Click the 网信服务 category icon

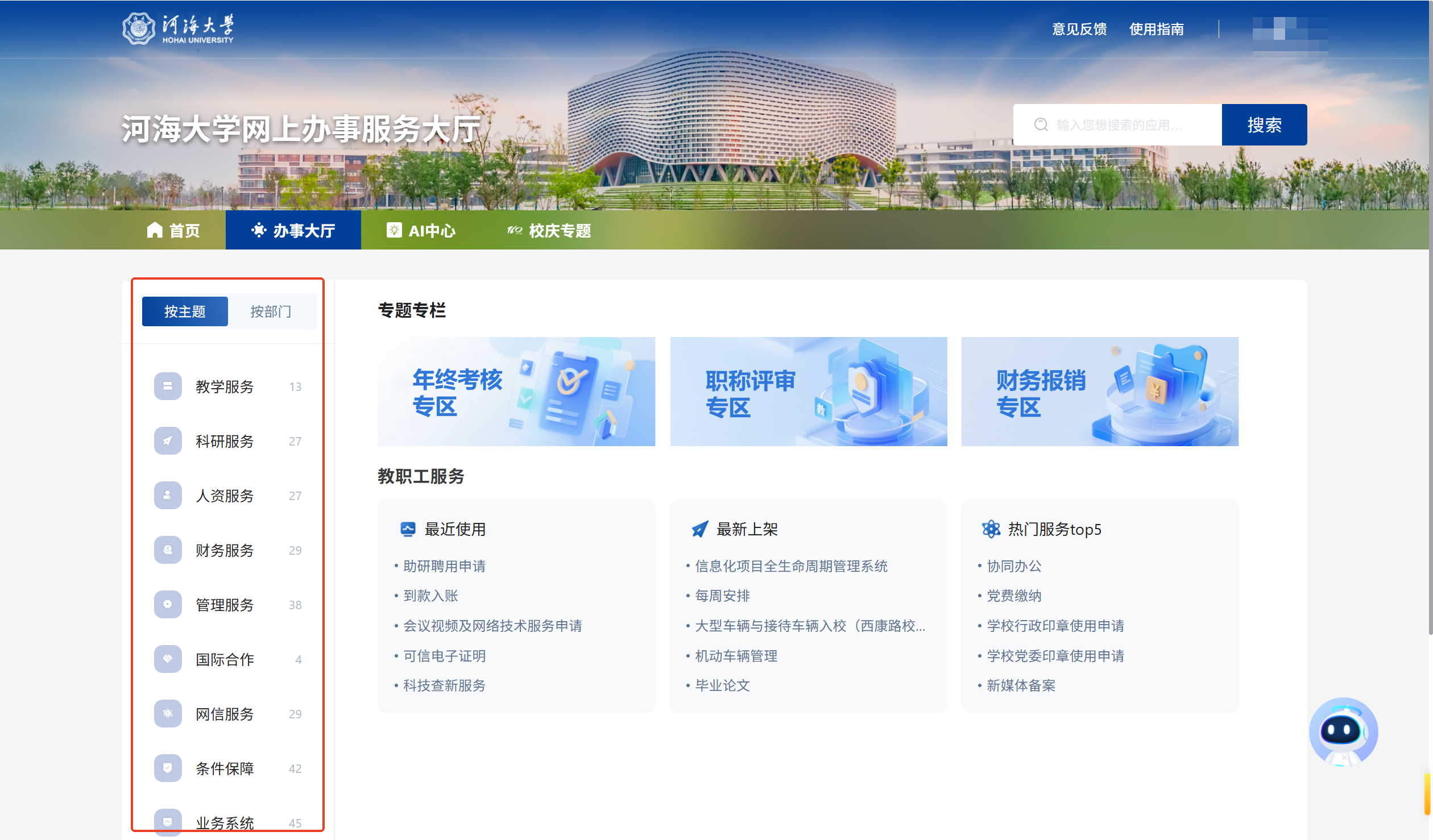tap(168, 714)
